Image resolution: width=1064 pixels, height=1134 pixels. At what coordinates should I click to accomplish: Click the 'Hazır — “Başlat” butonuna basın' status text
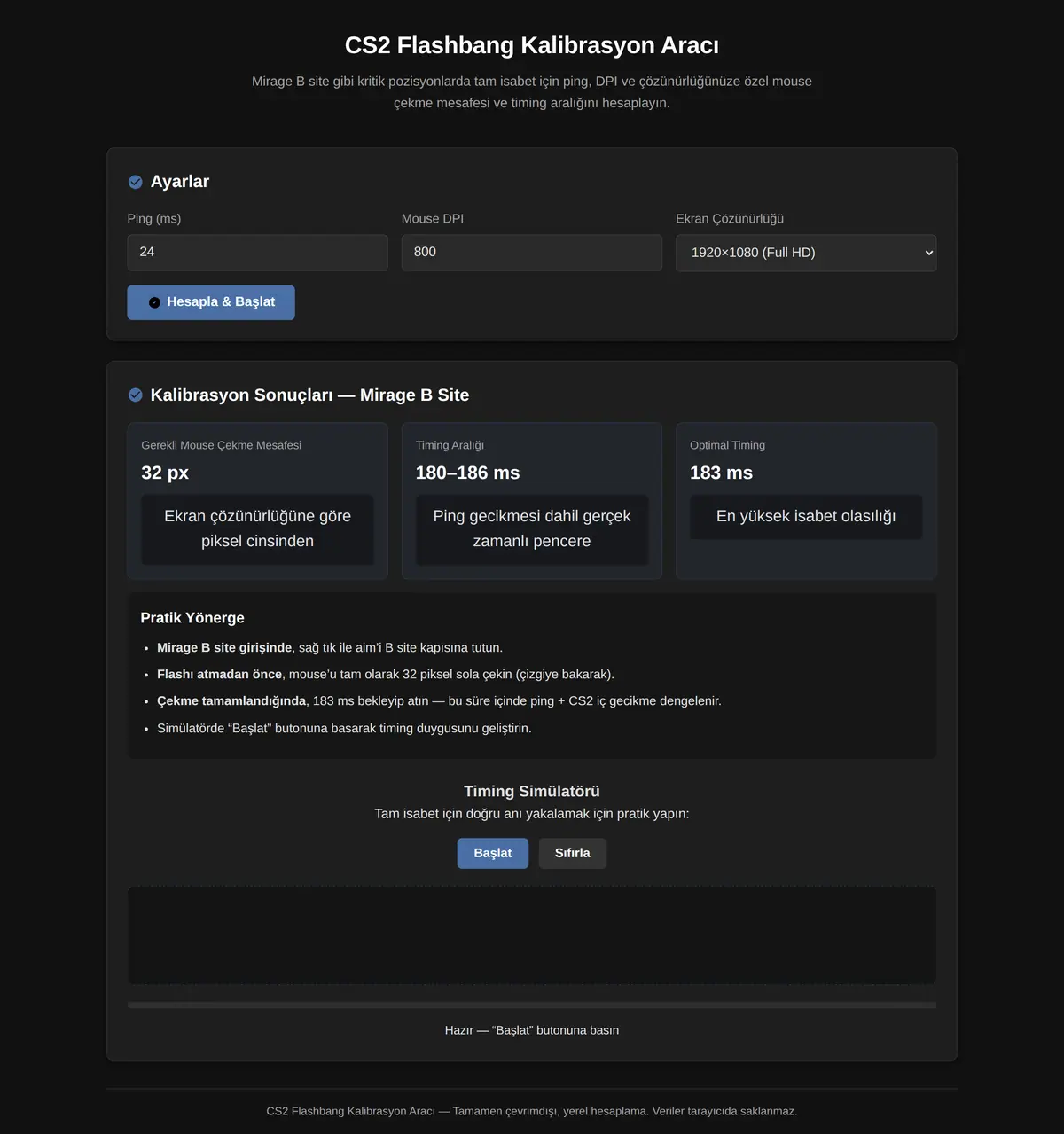click(532, 1030)
